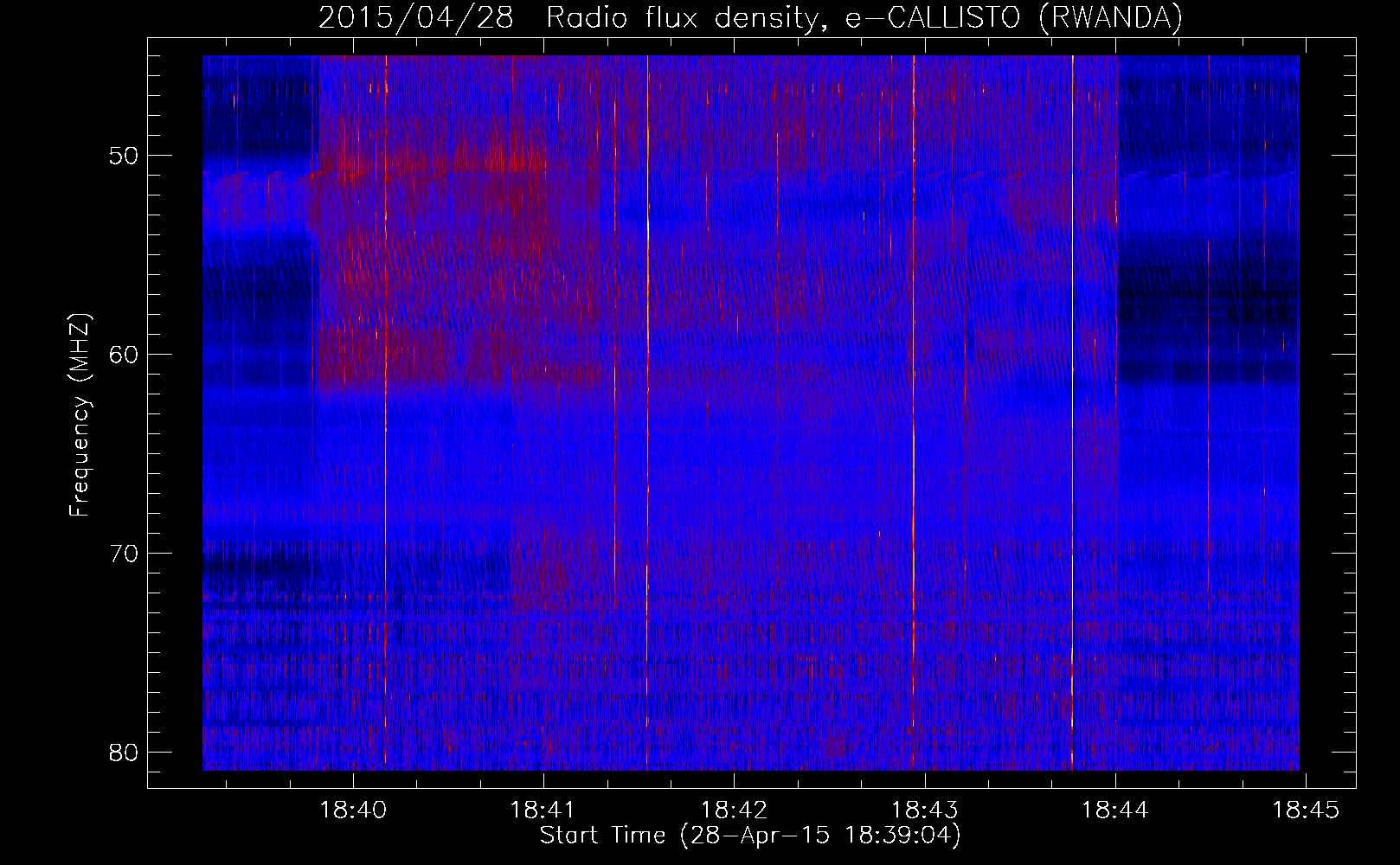Screen dimensions: 1400x865
Task: Click the 'Frequency (MHZ)' axis label
Action: tap(80, 415)
